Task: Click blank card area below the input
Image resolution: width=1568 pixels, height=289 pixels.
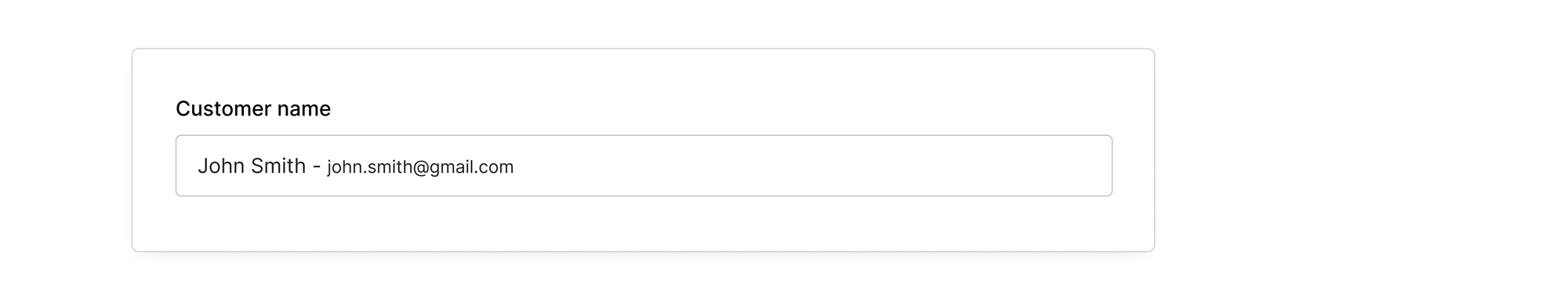Action: coord(643,224)
